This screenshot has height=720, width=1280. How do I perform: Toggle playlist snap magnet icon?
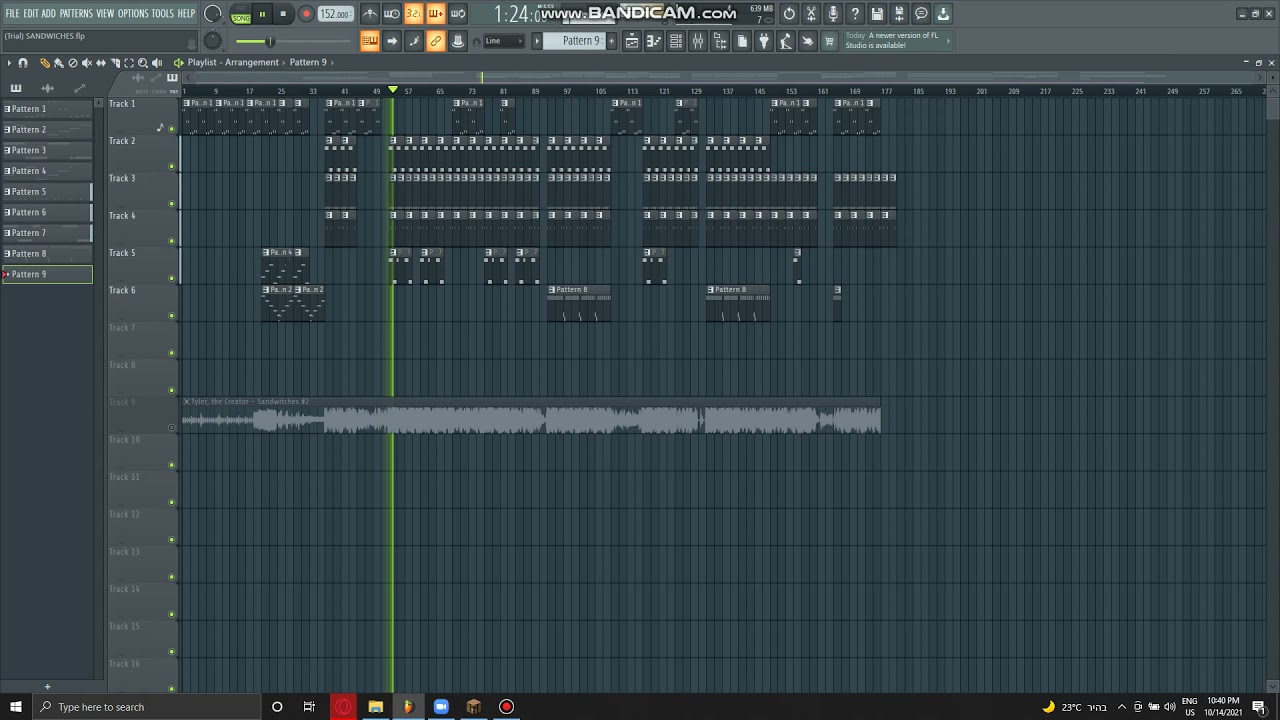click(23, 63)
